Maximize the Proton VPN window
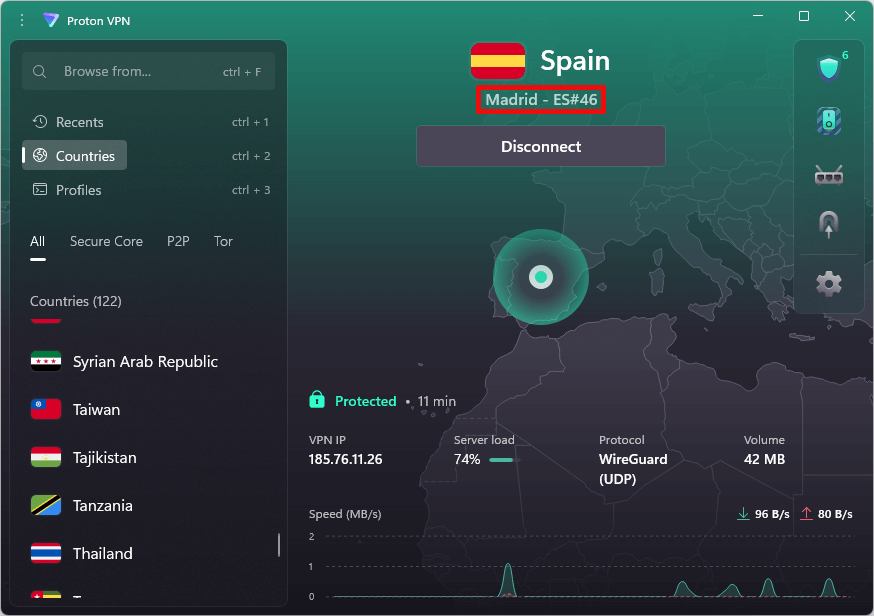874x616 pixels. click(x=804, y=16)
